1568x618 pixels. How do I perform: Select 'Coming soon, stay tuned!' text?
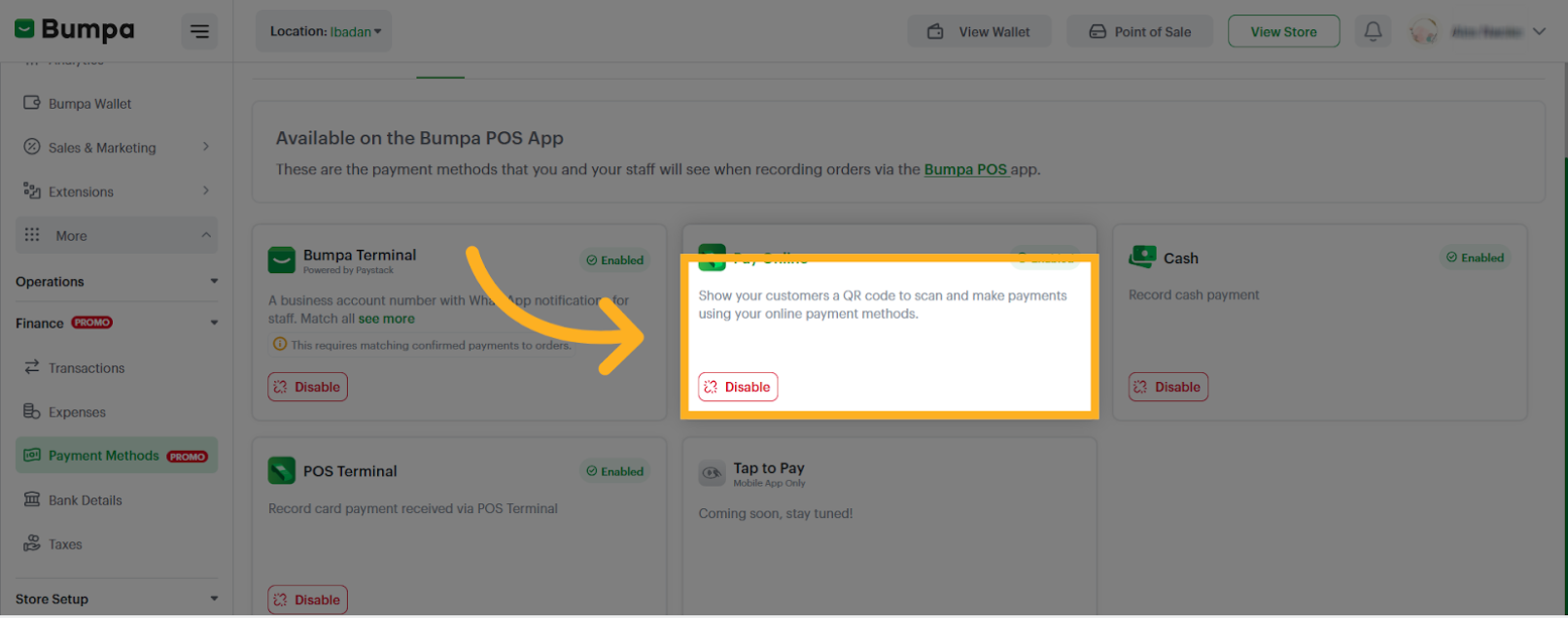[776, 514]
